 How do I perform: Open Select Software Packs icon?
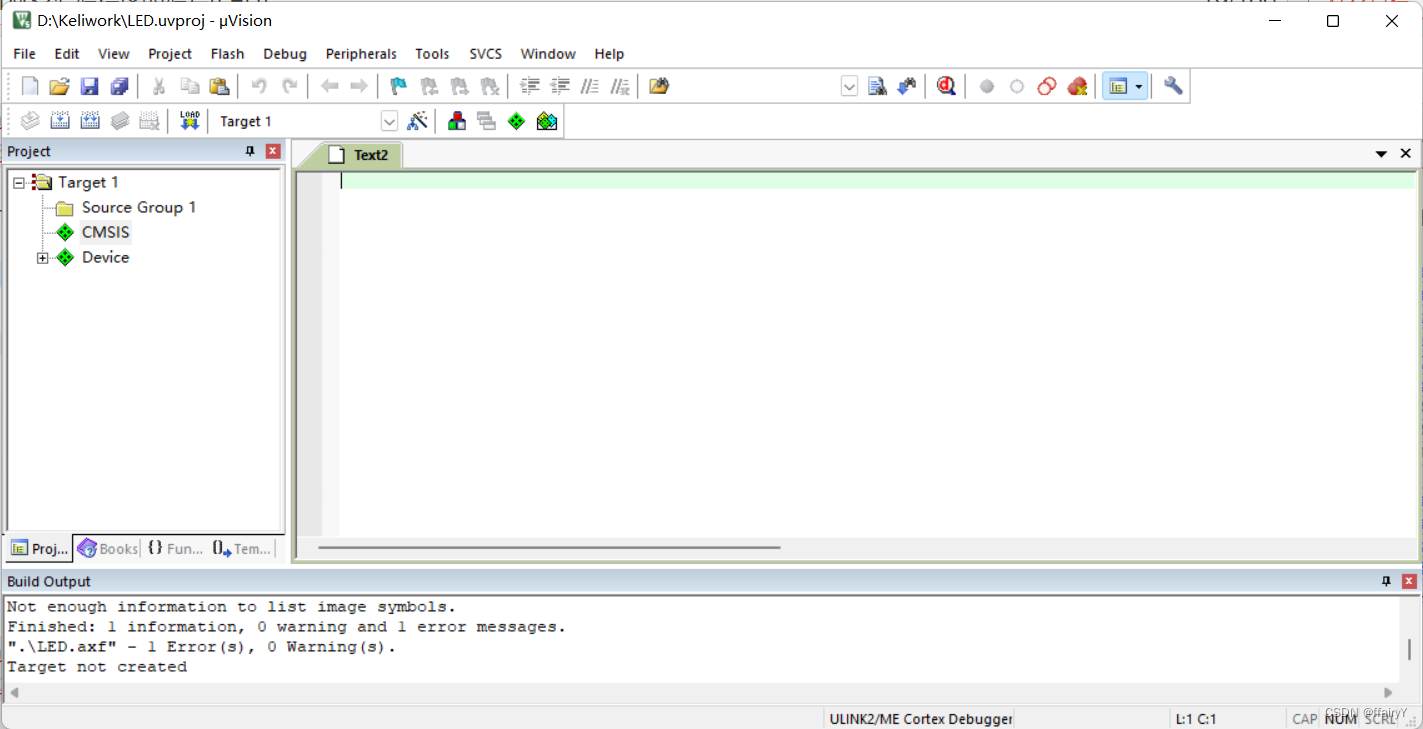[547, 121]
